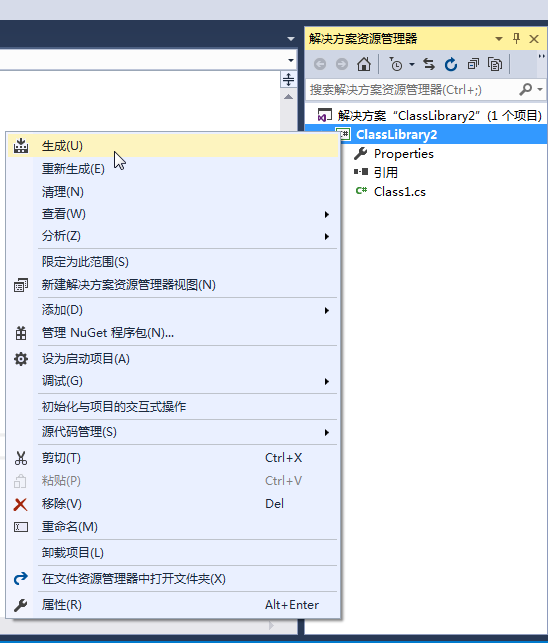Select 重命名(M) menu entry
Image resolution: width=548 pixels, height=643 pixels.
click(x=173, y=527)
